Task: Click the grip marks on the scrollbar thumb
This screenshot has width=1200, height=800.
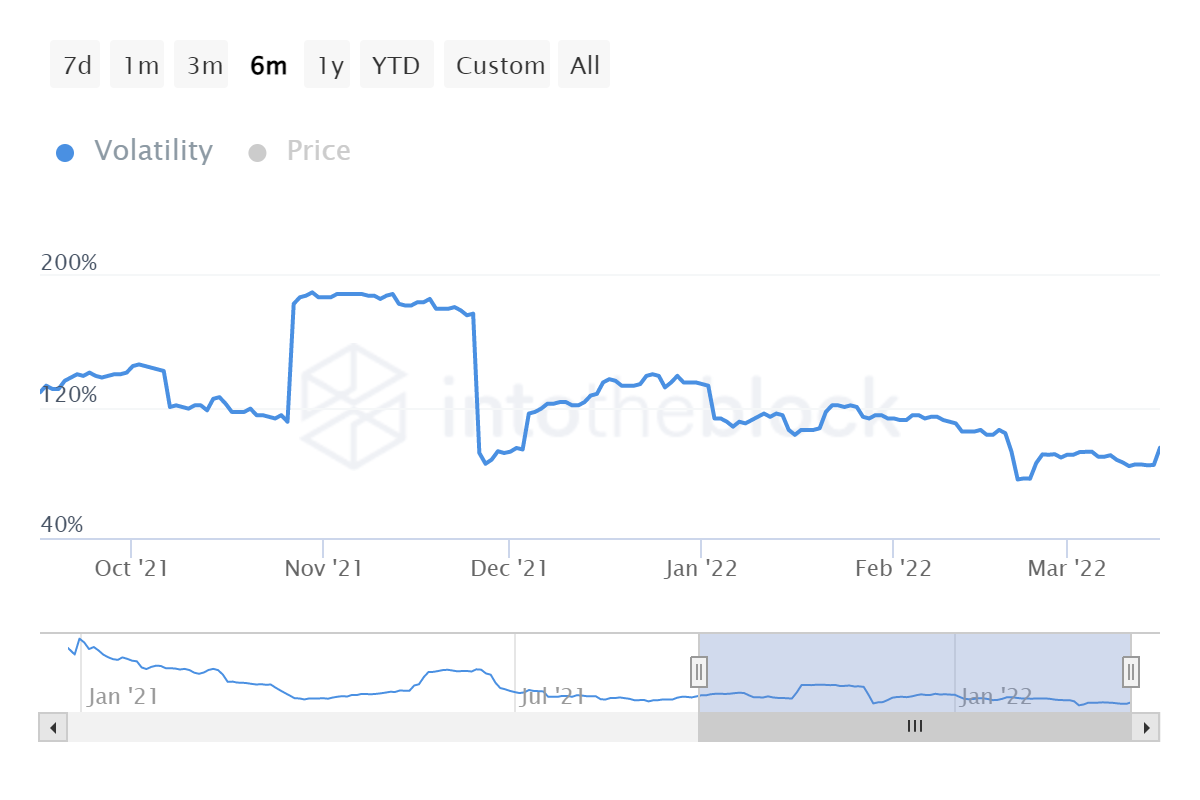Action: coord(914,727)
